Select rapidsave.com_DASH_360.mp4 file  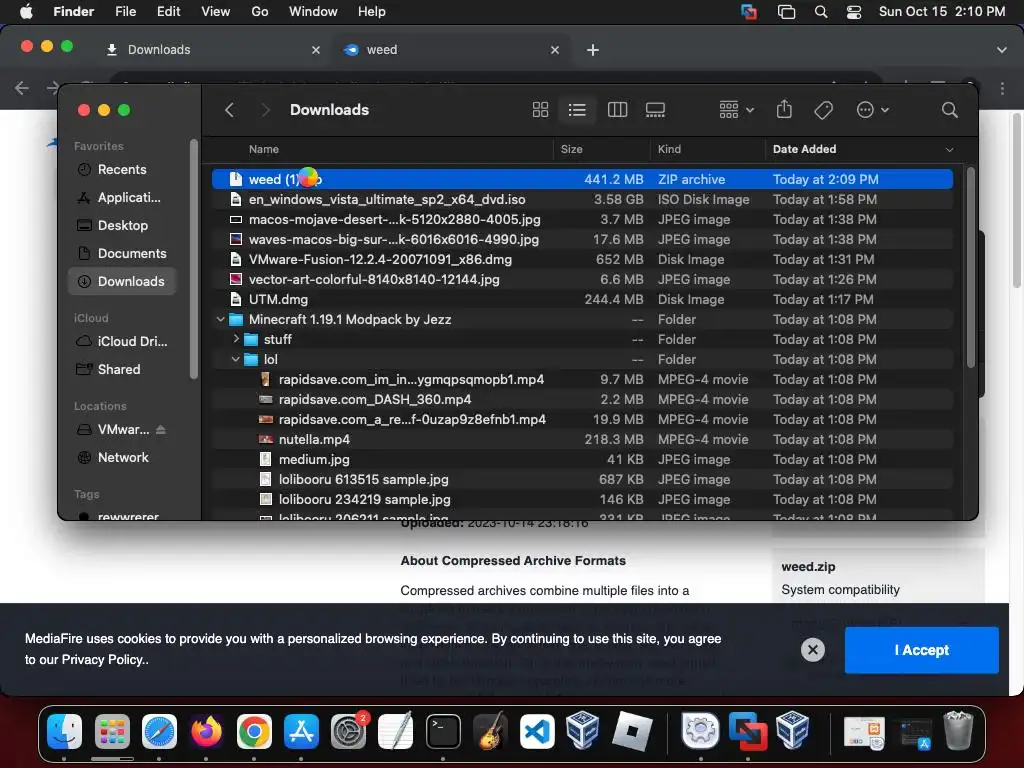click(582, 399)
